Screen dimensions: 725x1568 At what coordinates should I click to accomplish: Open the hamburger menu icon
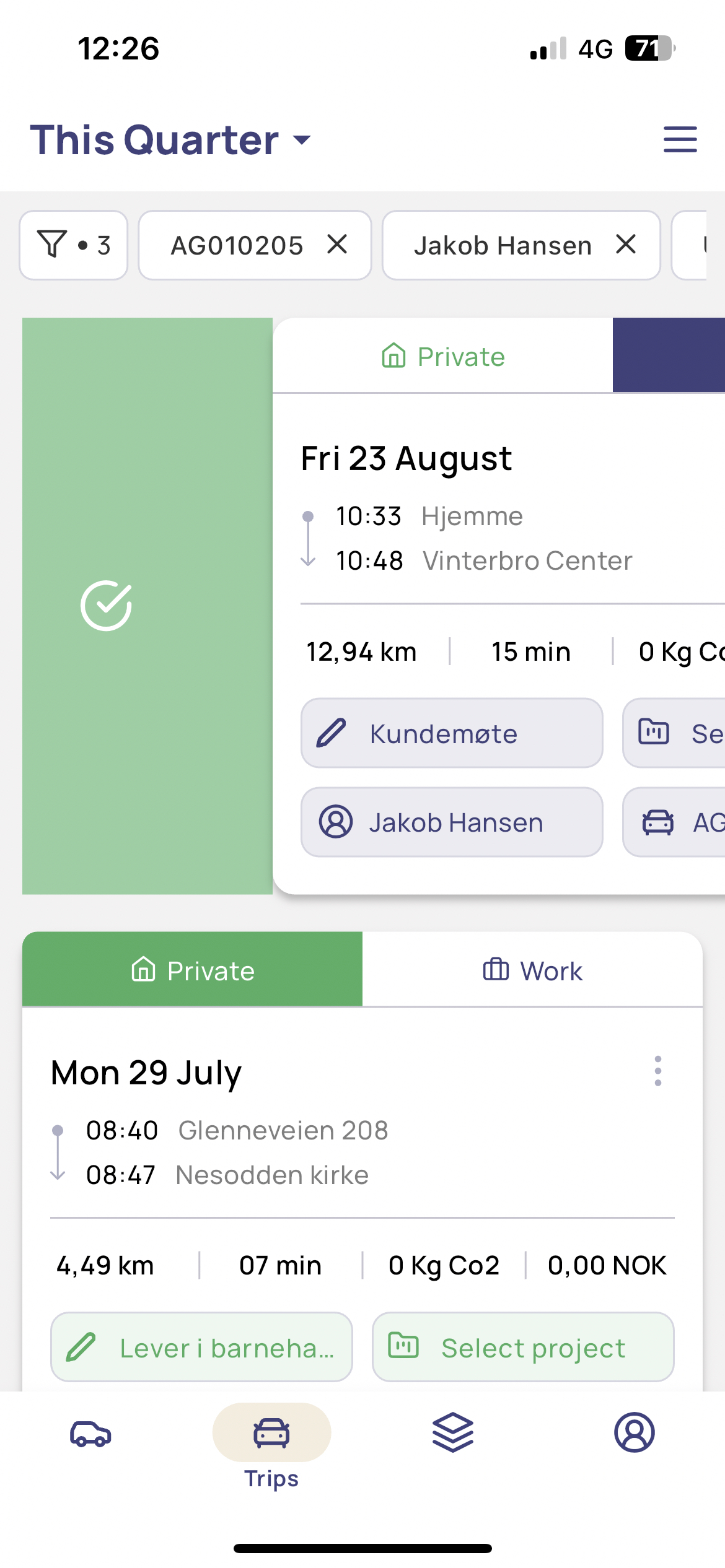[x=680, y=139]
